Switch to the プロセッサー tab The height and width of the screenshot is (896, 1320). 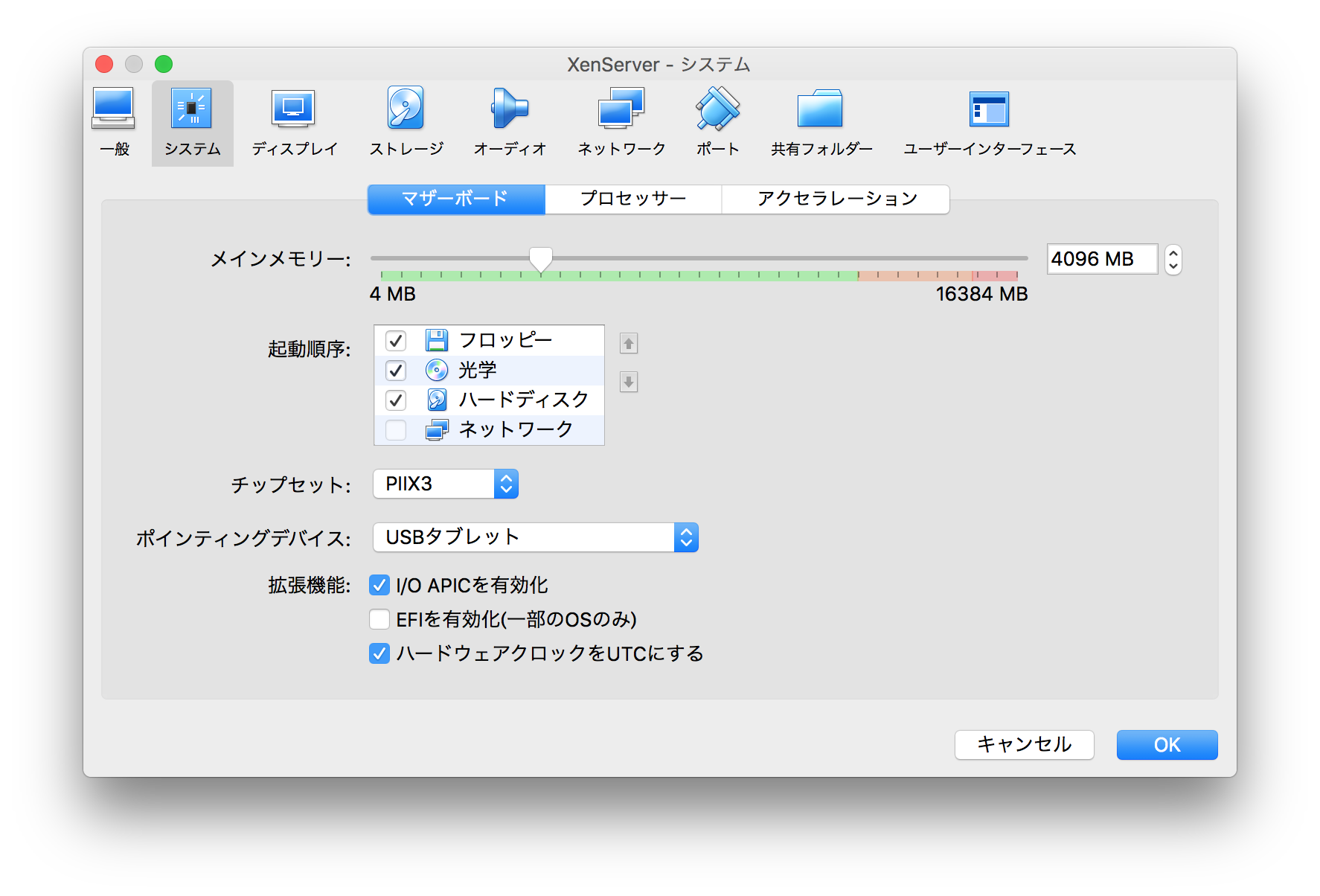click(x=633, y=199)
